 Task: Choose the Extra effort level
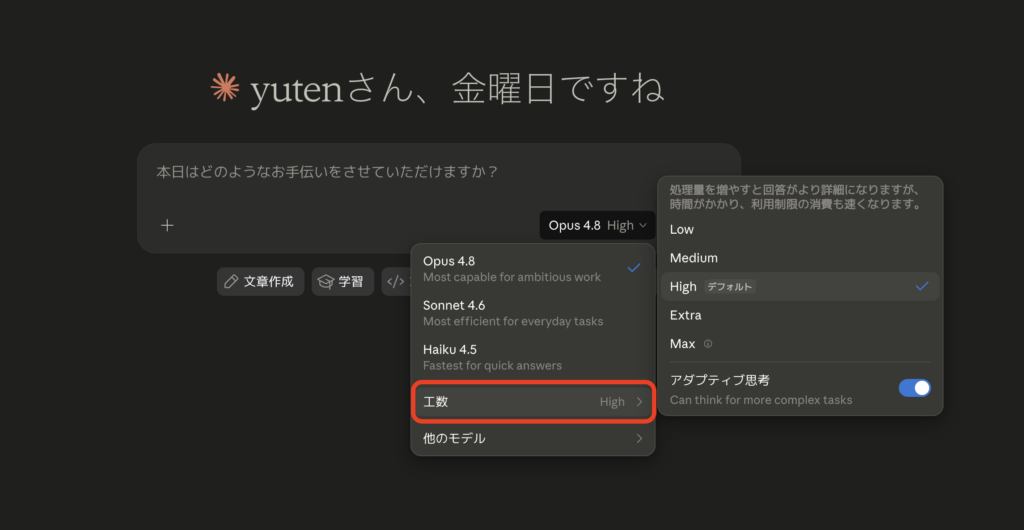[800, 315]
